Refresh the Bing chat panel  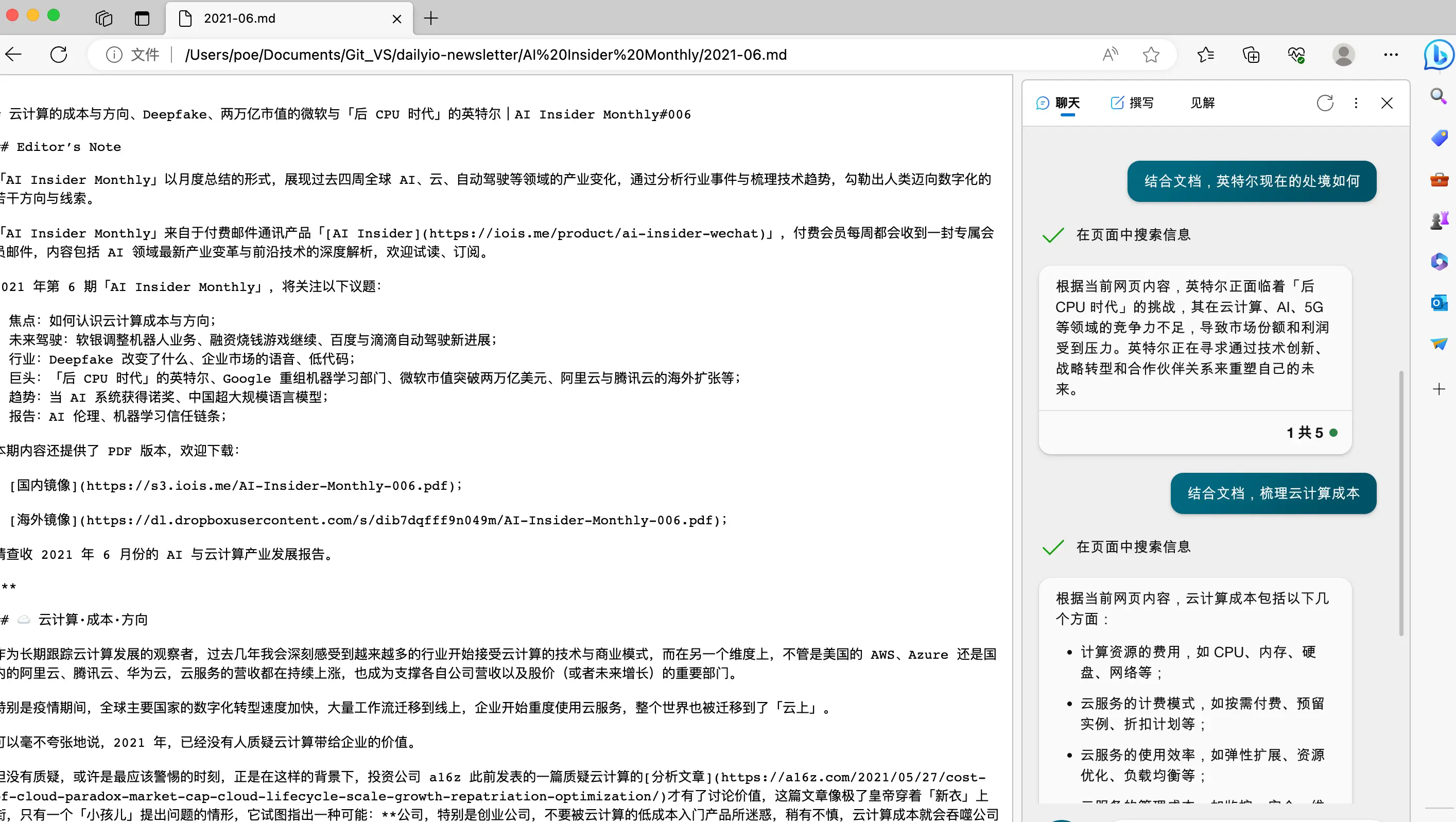click(1325, 103)
